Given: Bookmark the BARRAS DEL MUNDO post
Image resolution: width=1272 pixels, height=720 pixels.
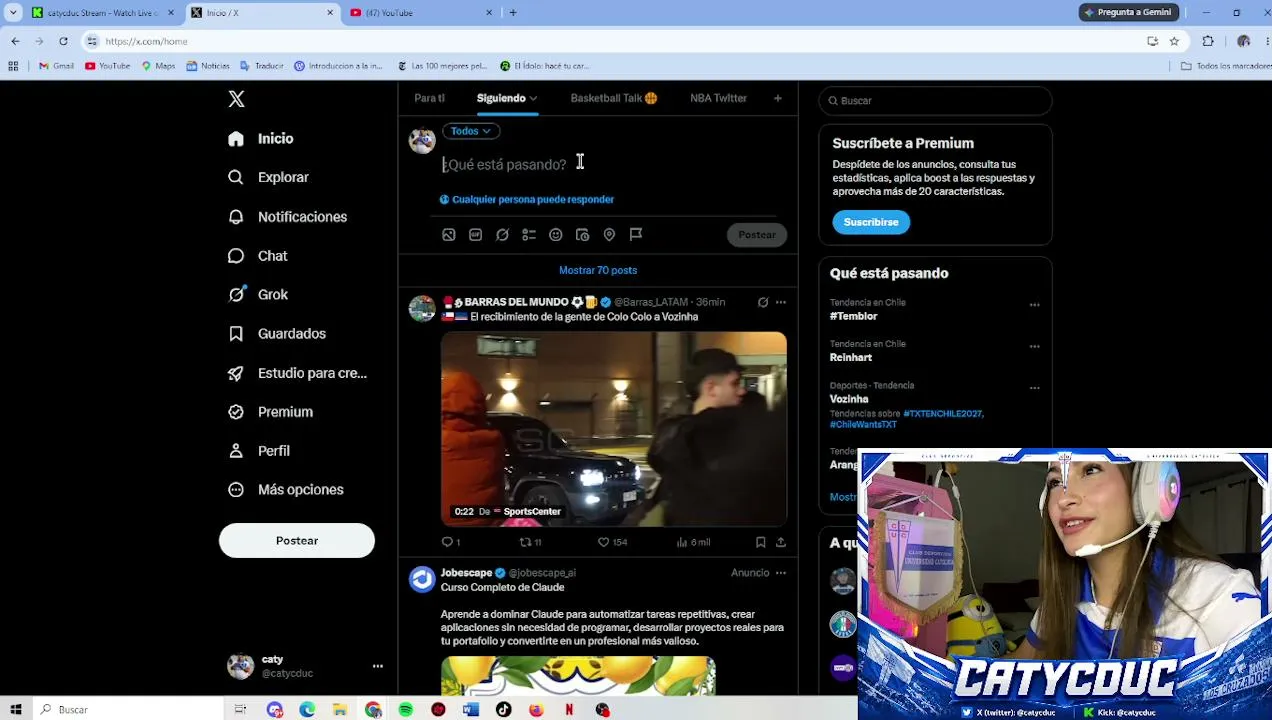Looking at the screenshot, I should pyautogui.click(x=761, y=542).
